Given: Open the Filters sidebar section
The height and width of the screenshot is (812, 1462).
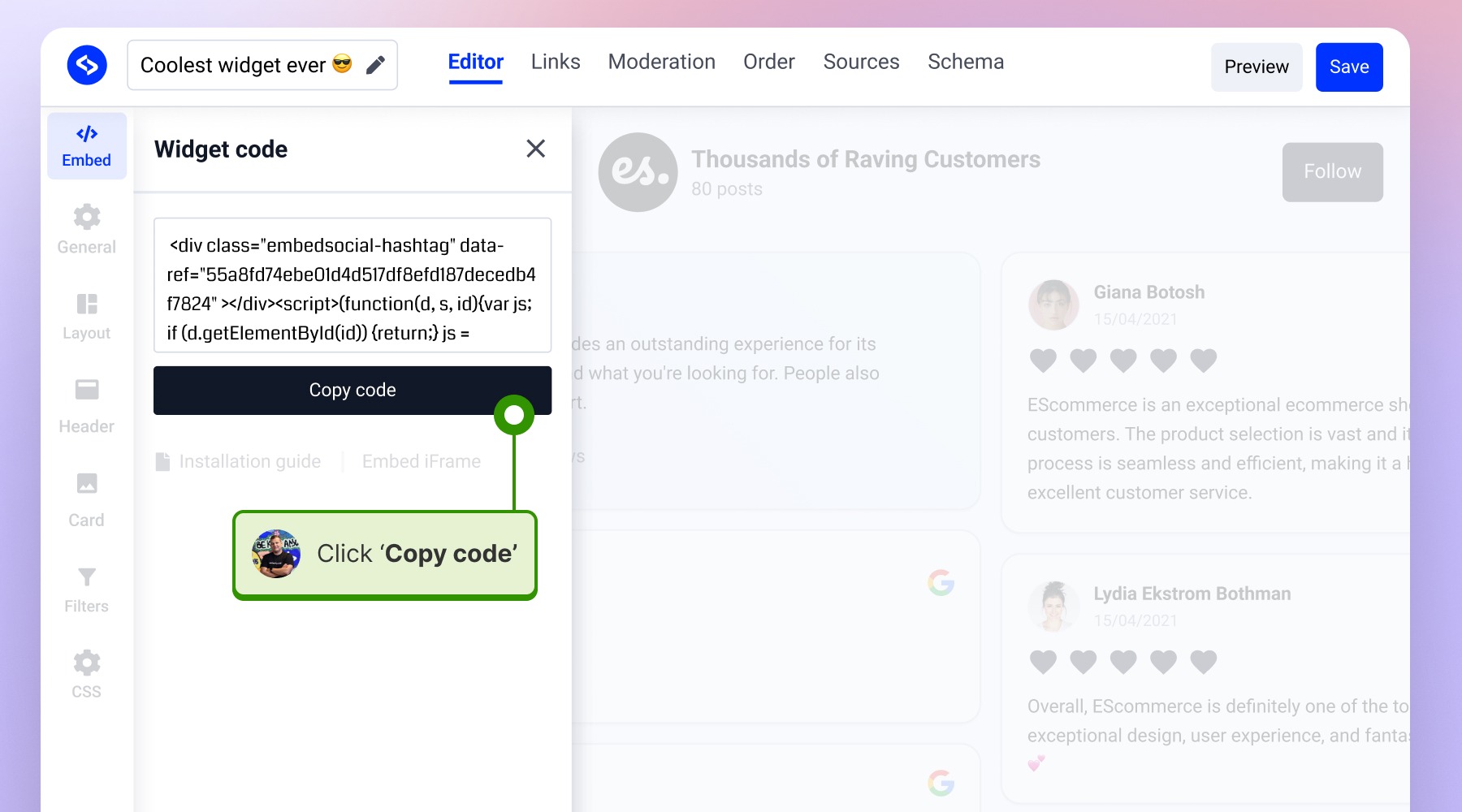Looking at the screenshot, I should (x=87, y=590).
